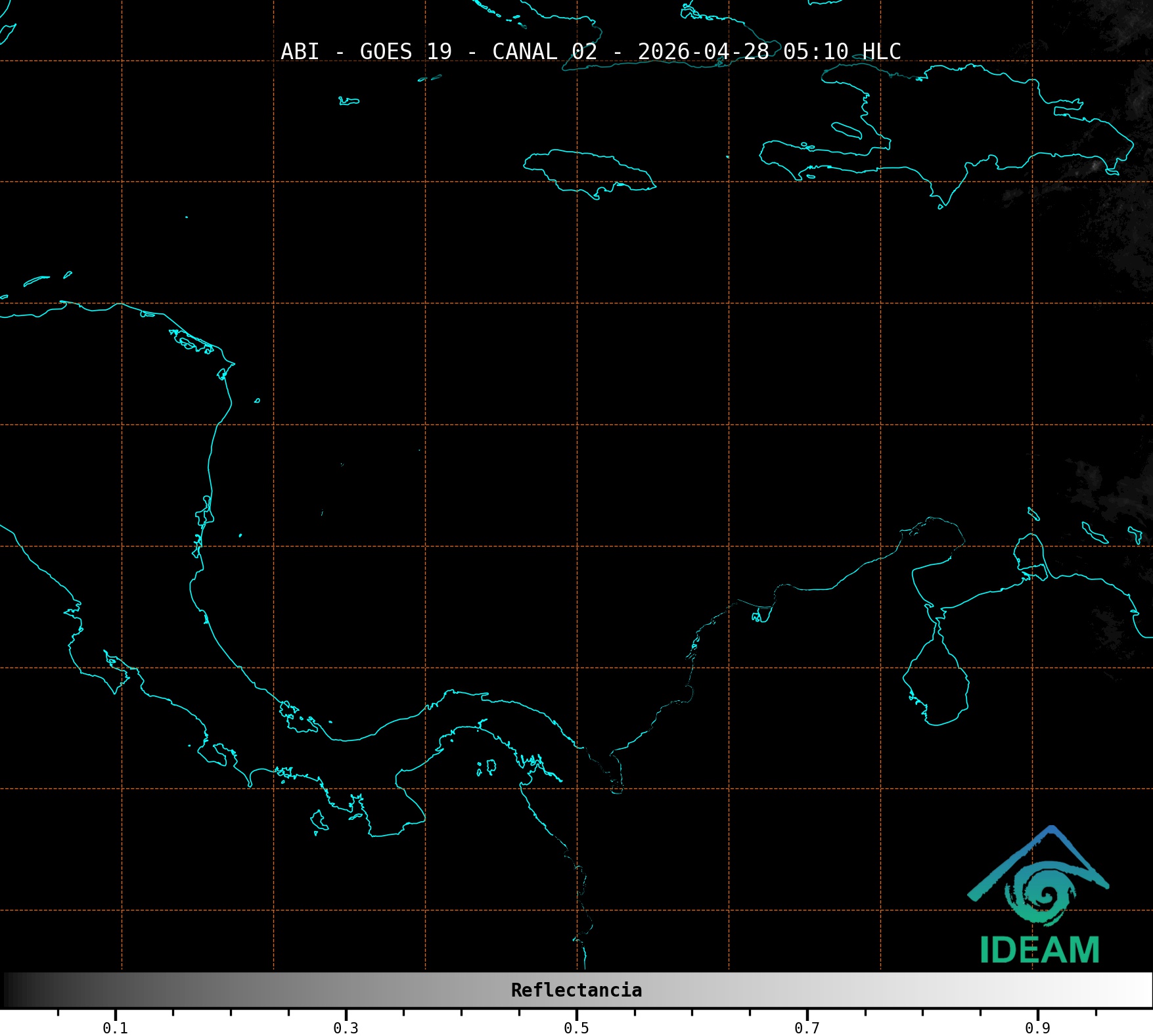
Task: Click the Cayman island outline west of Jamaica
Action: point(348,101)
